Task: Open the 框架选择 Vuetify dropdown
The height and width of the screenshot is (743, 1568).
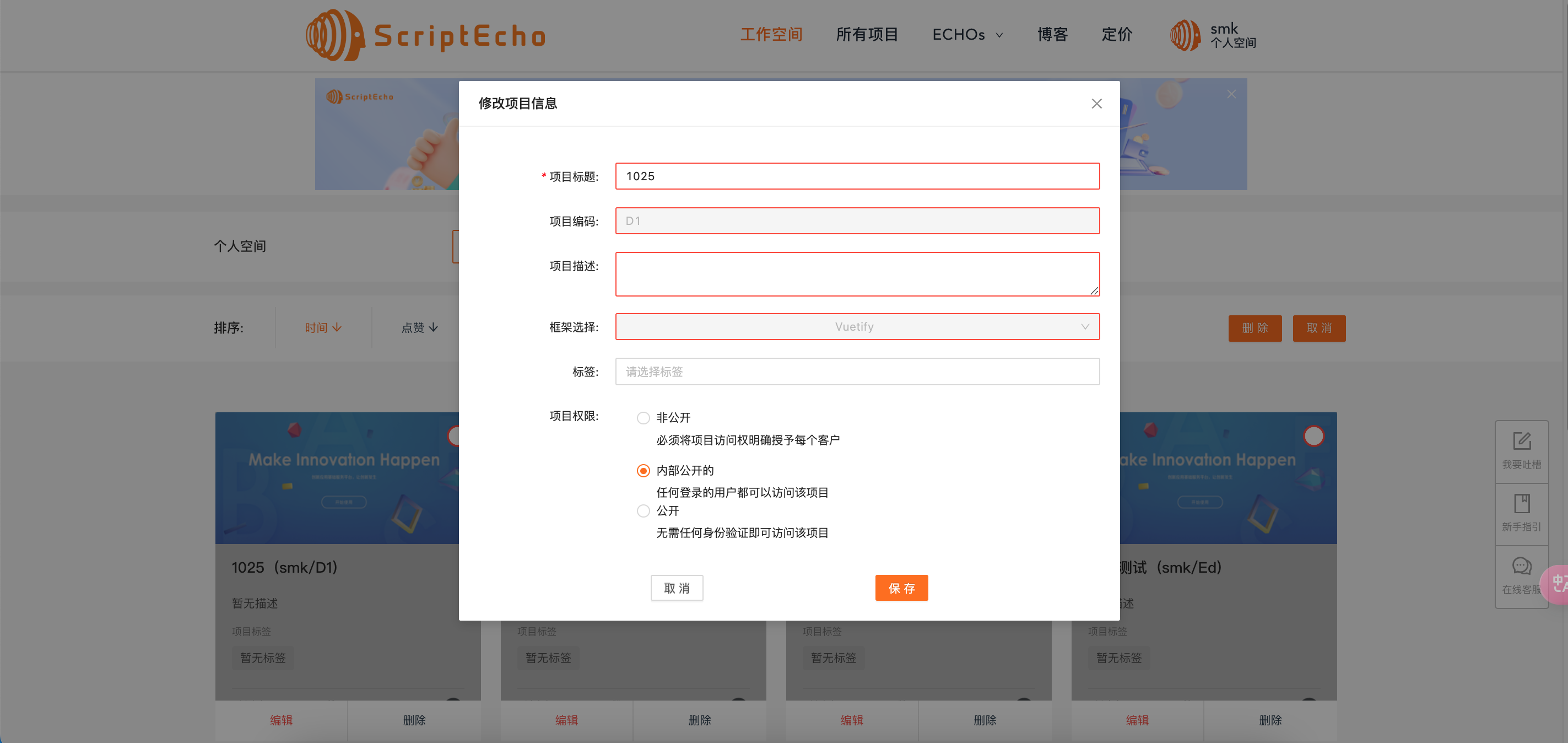Action: pyautogui.click(x=857, y=327)
